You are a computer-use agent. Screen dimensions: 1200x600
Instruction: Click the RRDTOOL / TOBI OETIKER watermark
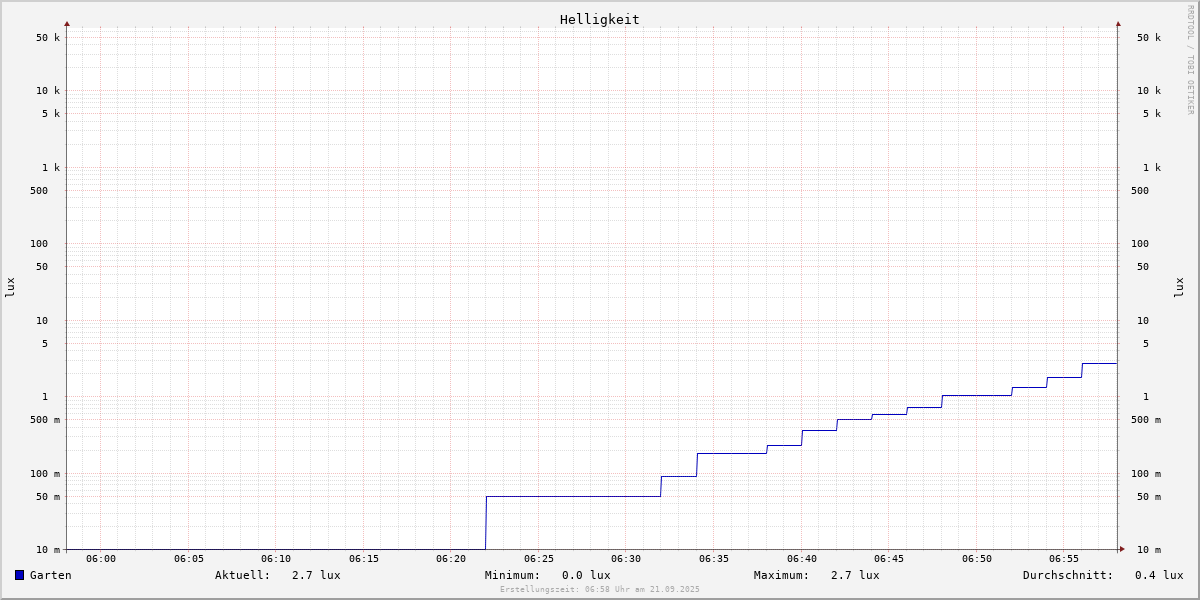[x=1190, y=59]
